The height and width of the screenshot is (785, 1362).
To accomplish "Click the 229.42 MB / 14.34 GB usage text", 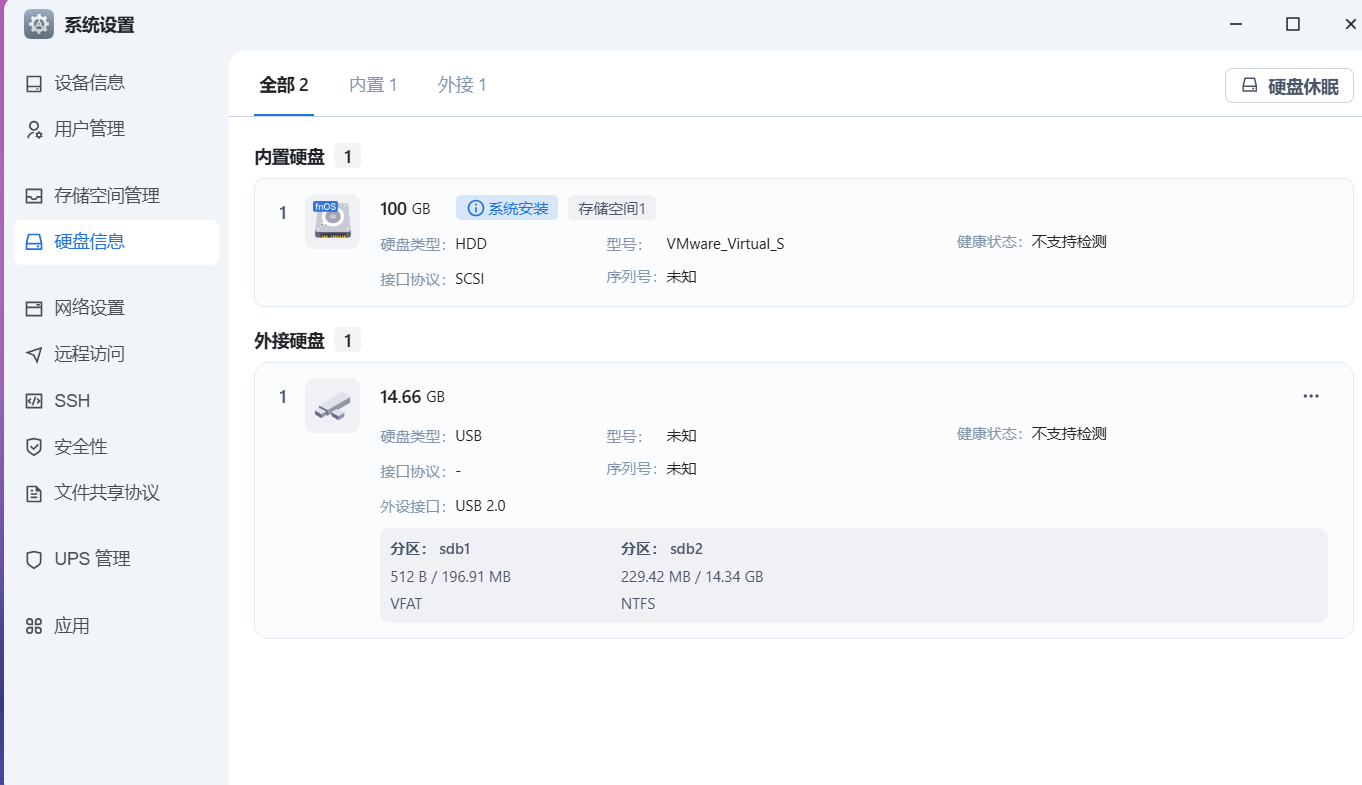I will coord(692,577).
